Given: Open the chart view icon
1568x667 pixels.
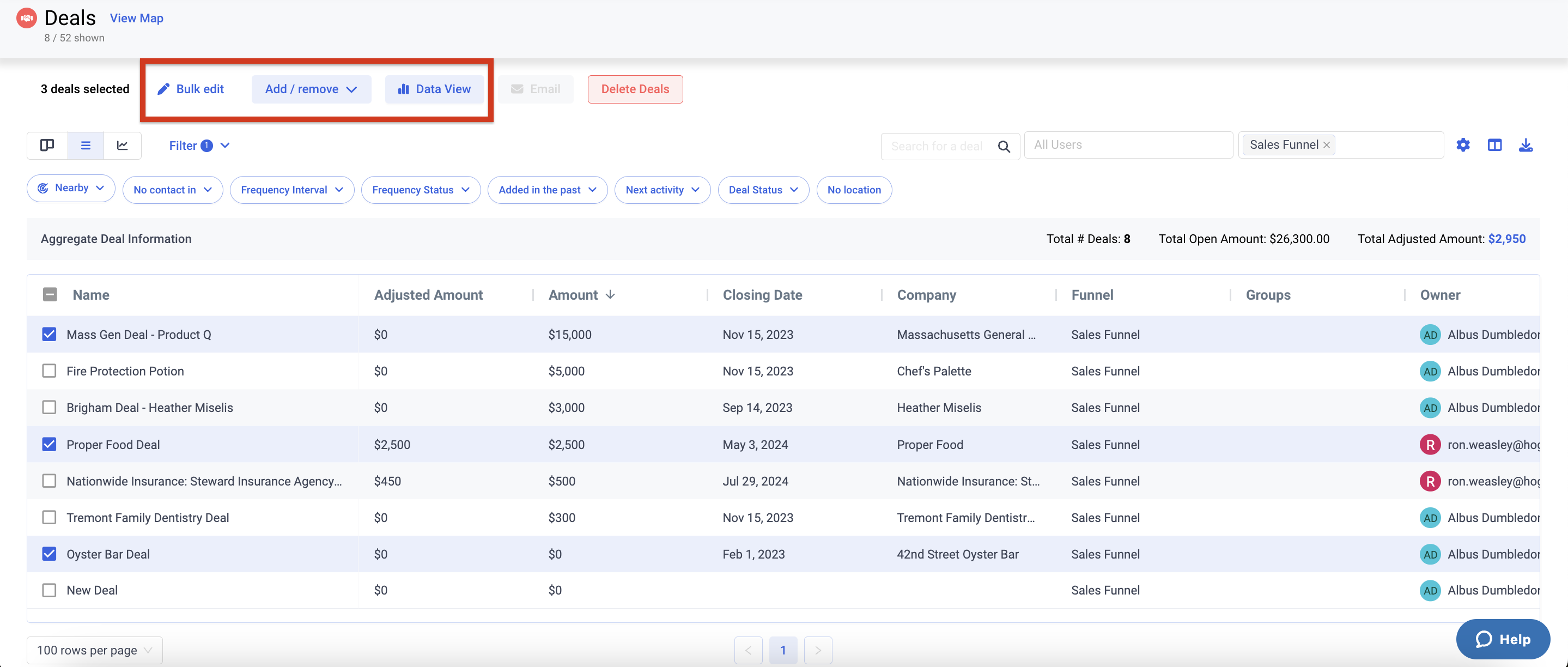Looking at the screenshot, I should (x=123, y=145).
